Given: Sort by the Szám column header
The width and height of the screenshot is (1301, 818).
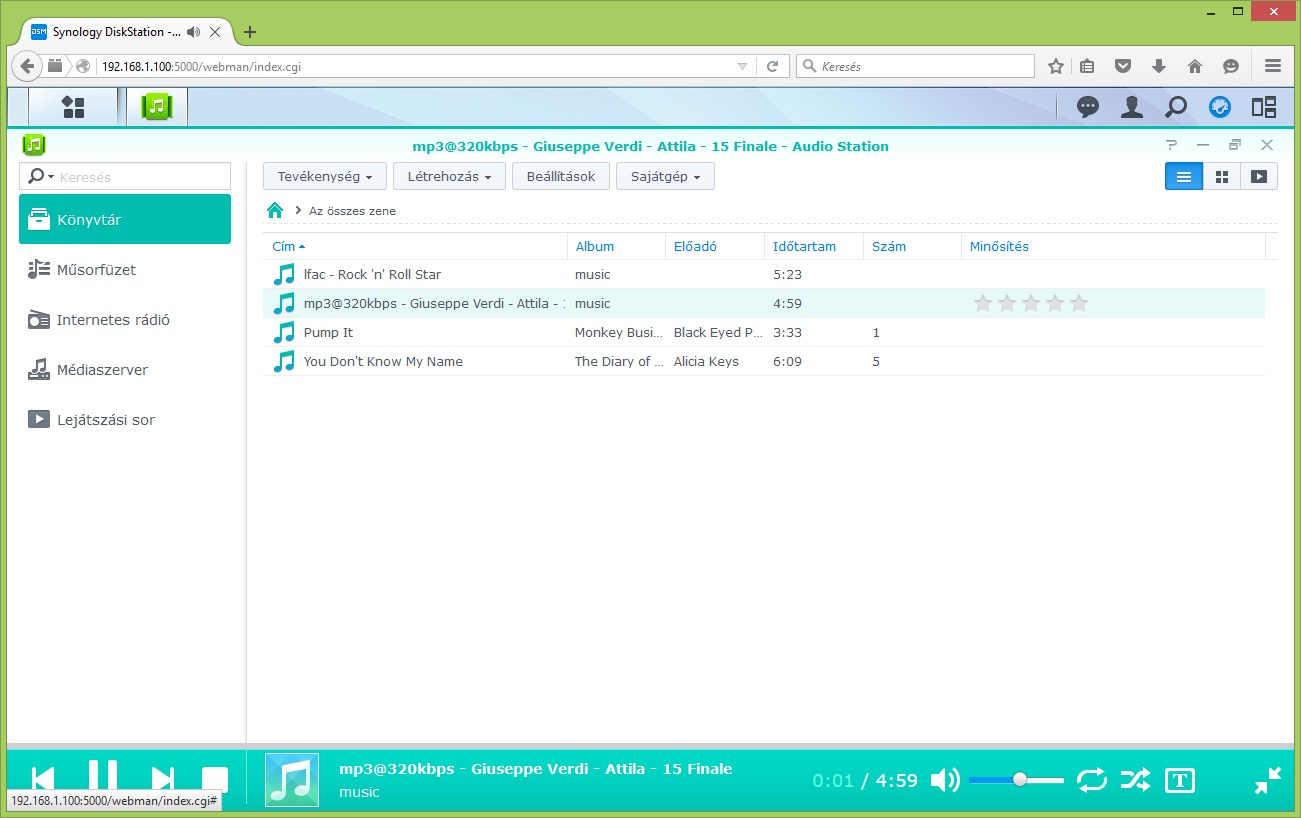Looking at the screenshot, I should tap(912, 246).
